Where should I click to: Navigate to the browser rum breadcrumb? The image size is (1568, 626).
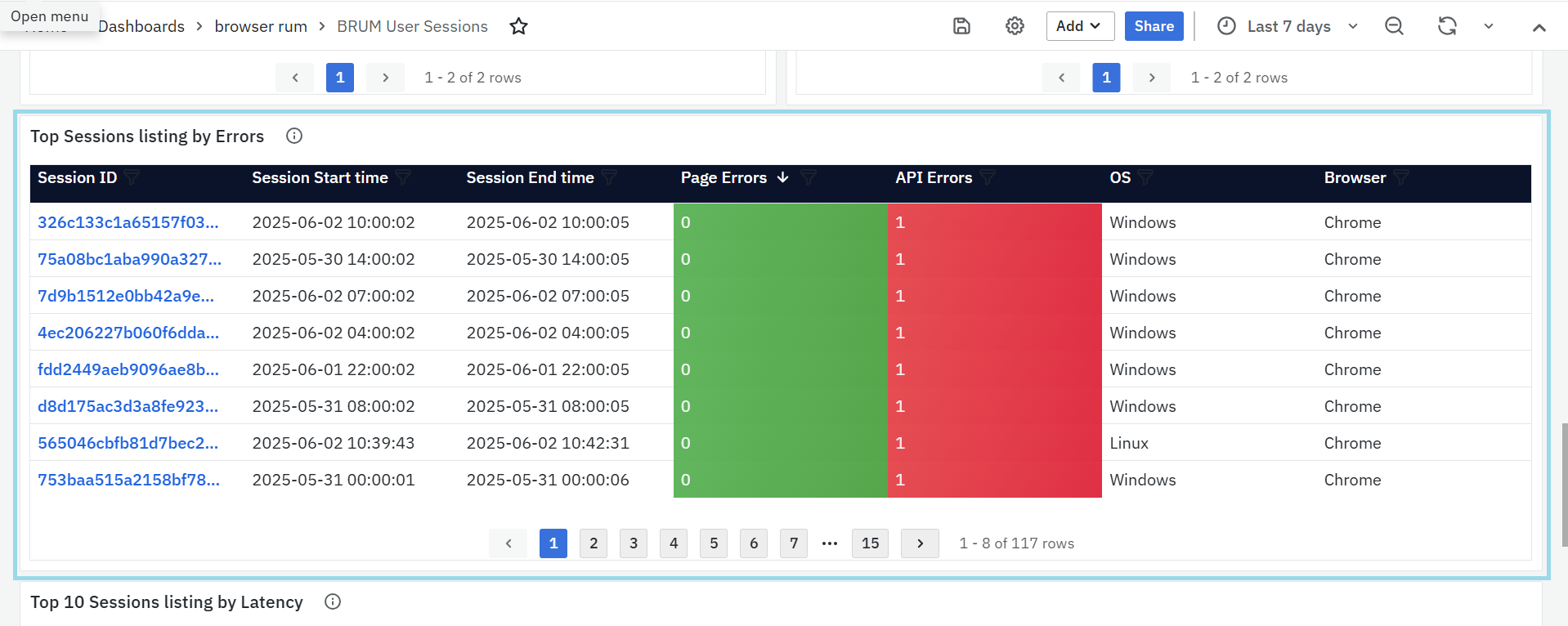coord(261,26)
